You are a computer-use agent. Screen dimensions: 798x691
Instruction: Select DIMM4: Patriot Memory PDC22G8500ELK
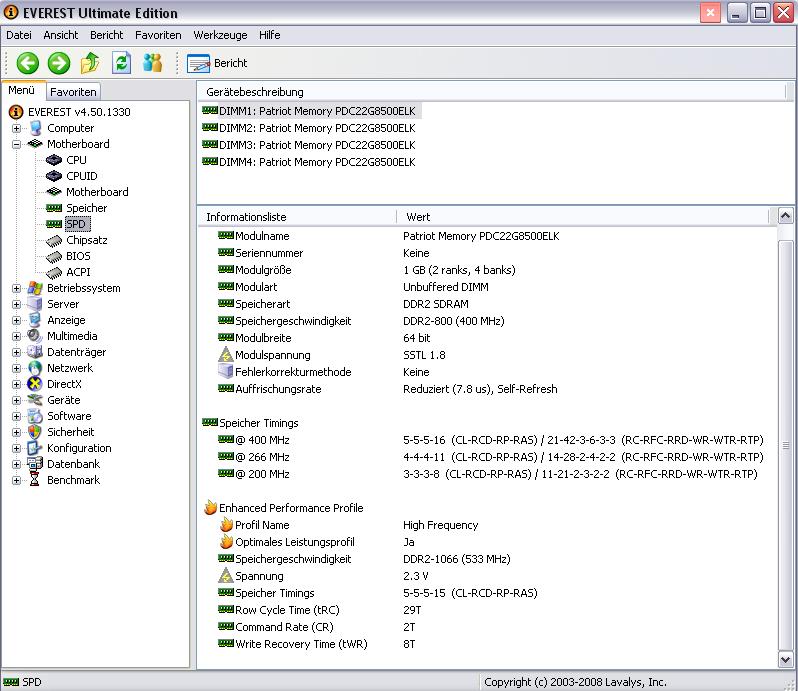click(x=308, y=162)
